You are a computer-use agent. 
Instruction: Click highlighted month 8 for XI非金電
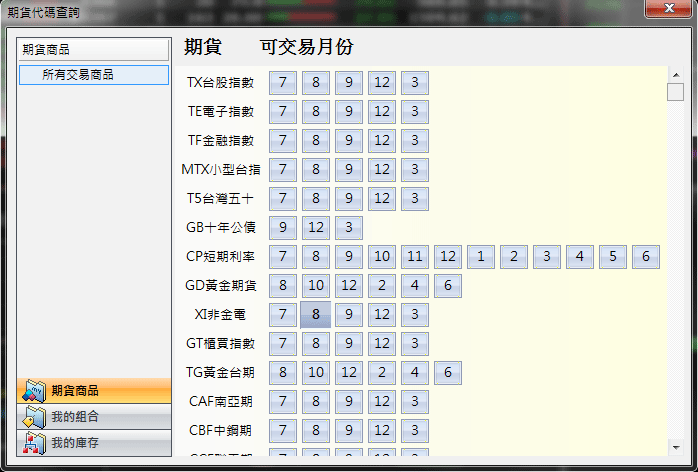[x=316, y=315]
